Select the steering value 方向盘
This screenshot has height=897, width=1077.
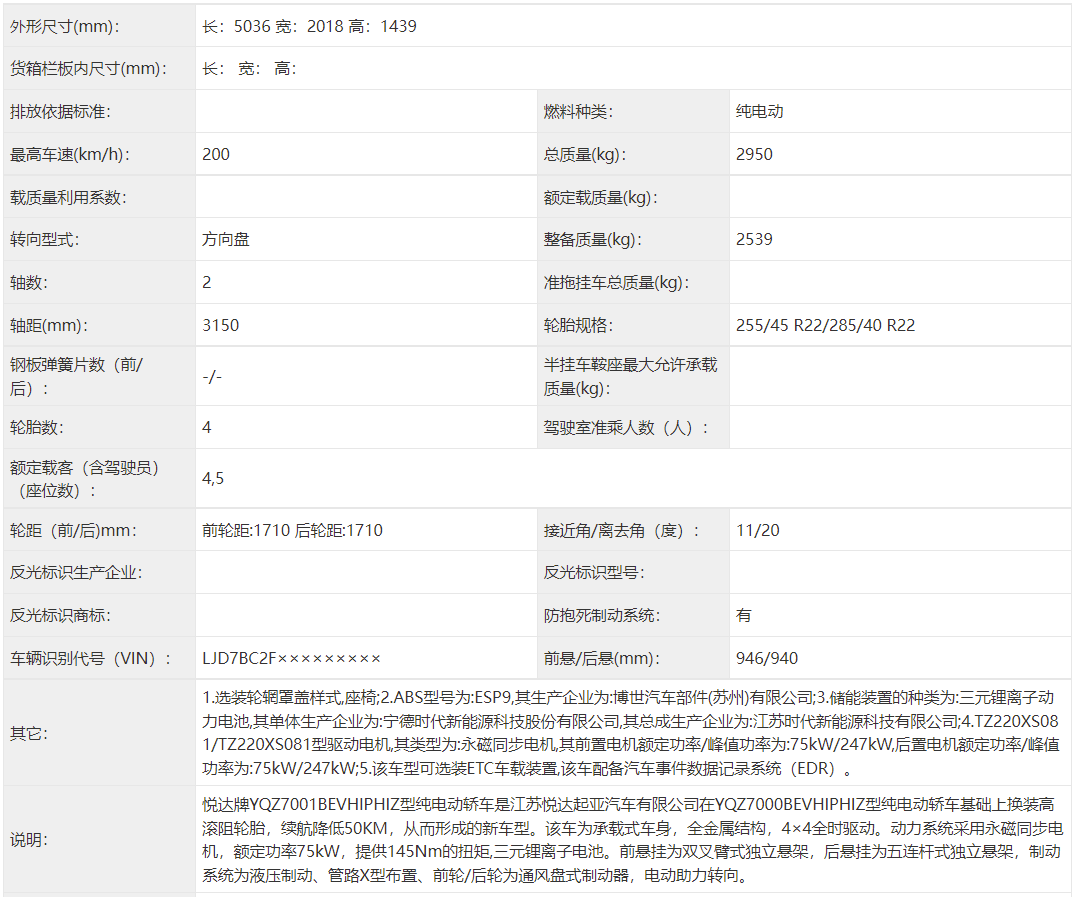coord(225,240)
